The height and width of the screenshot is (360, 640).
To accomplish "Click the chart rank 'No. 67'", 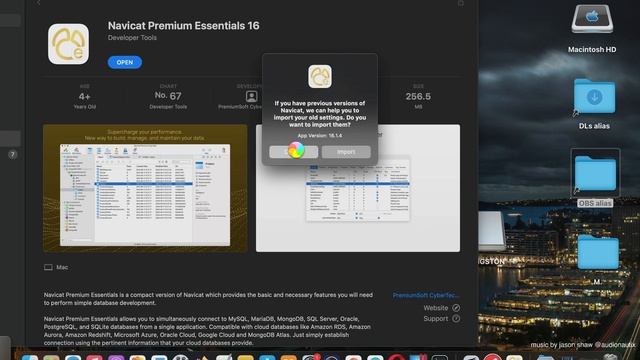I will coord(168,96).
